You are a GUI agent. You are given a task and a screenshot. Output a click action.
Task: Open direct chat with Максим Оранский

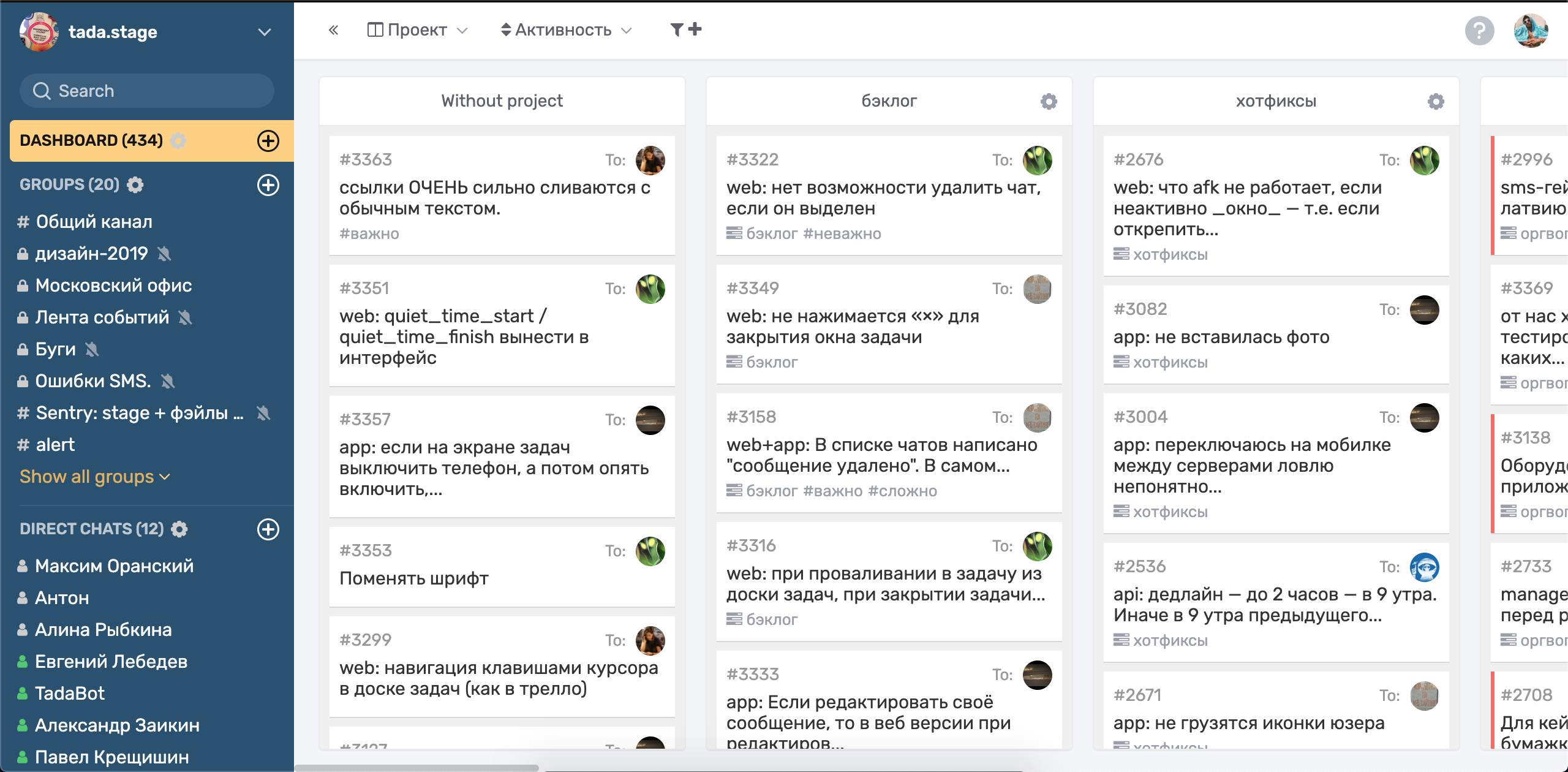(x=114, y=566)
